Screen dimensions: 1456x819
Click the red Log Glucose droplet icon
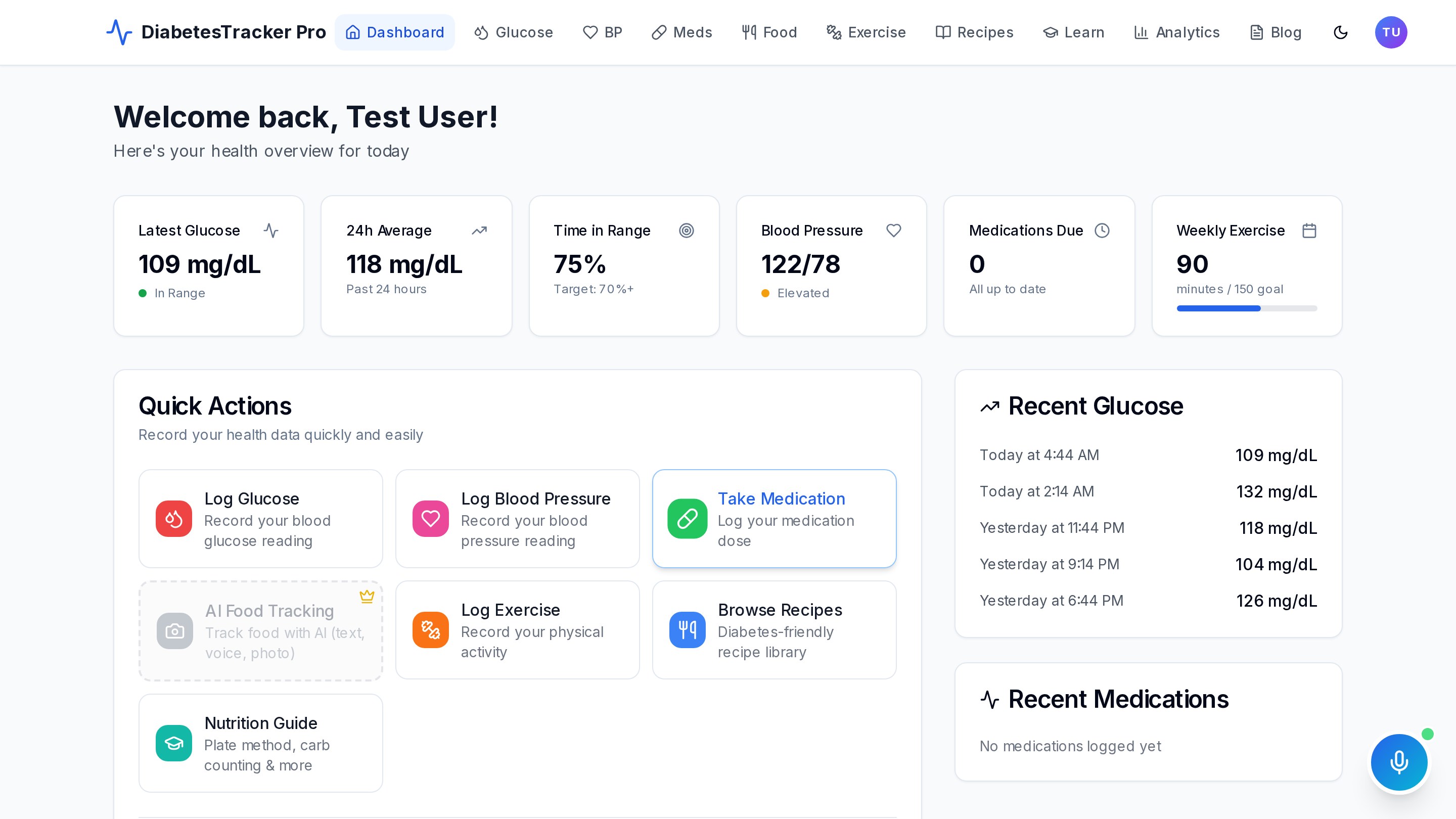pyautogui.click(x=173, y=518)
